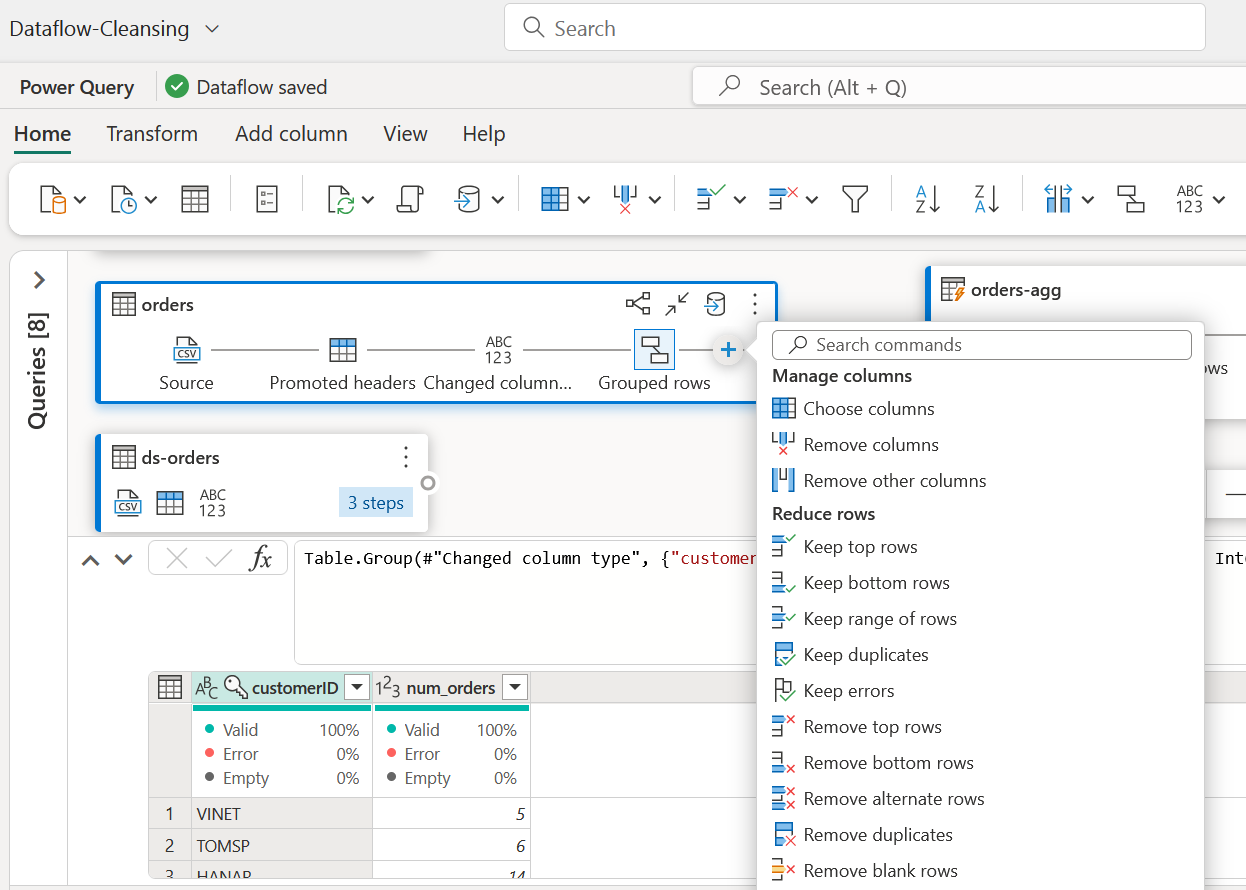Go to the next step with the down chevron
Screen dimensions: 1246x890
124,560
